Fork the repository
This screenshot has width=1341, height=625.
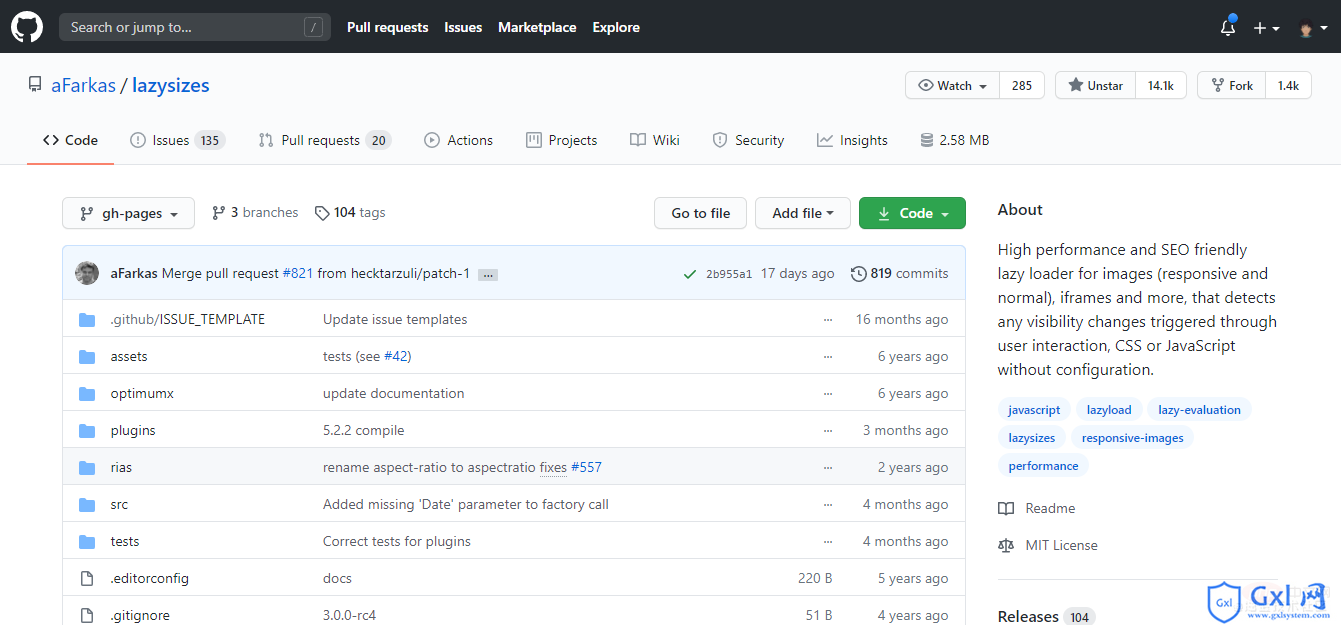tap(1231, 86)
